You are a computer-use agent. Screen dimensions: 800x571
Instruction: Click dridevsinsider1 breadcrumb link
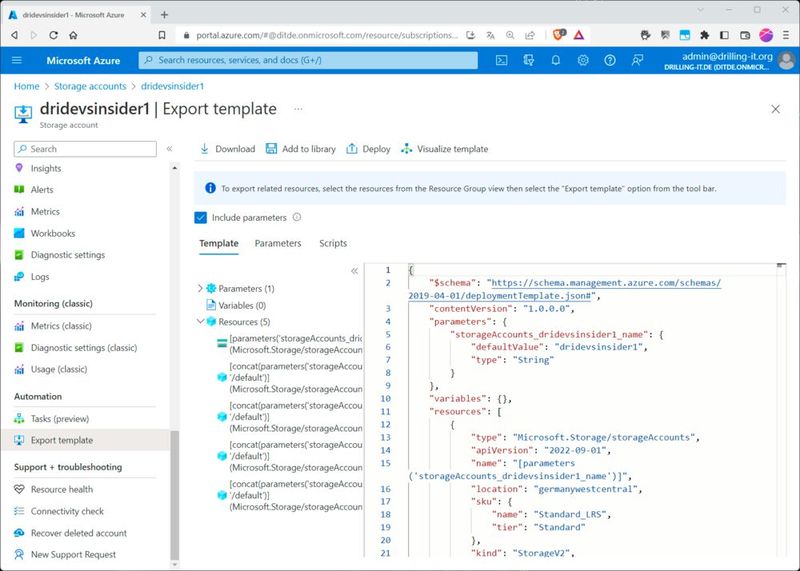pyautogui.click(x=172, y=86)
